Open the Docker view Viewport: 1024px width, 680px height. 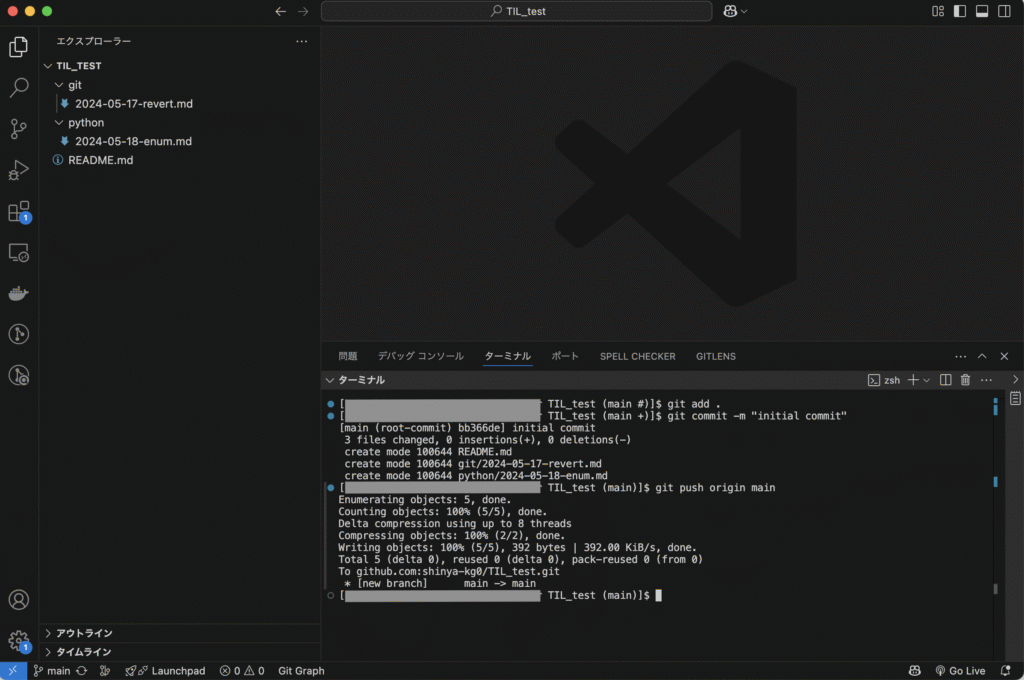click(19, 293)
